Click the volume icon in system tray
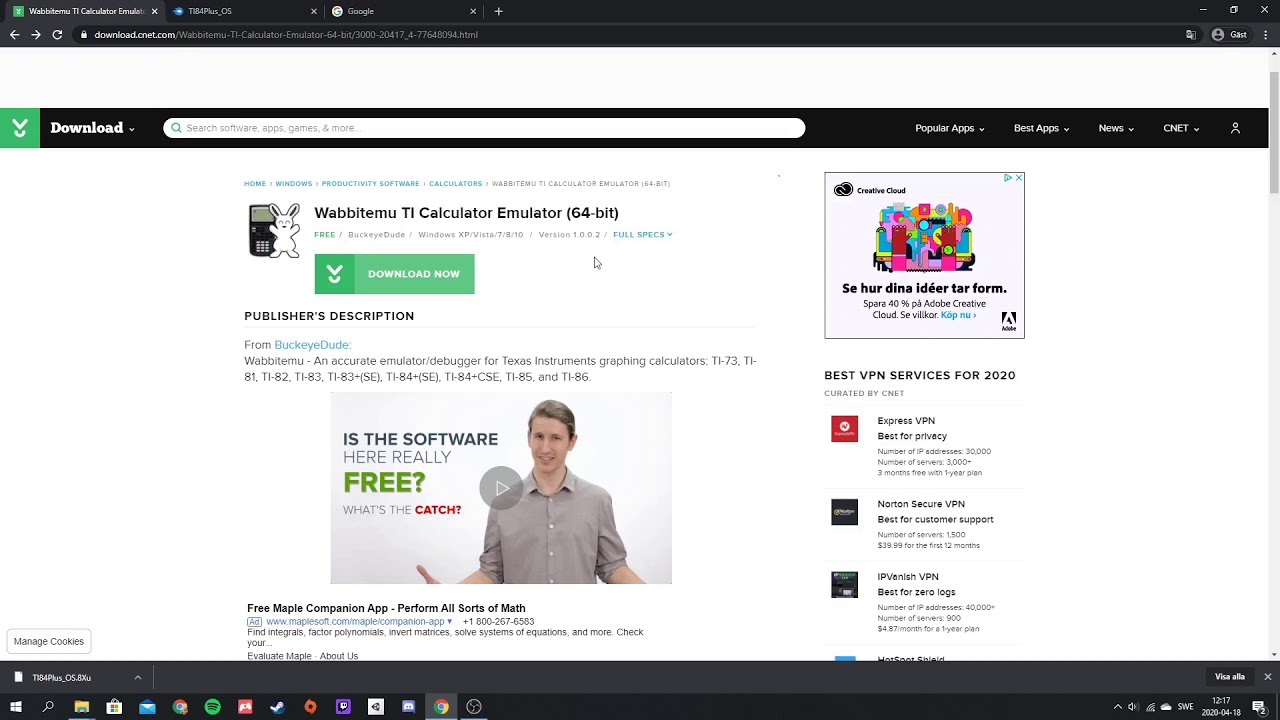Image resolution: width=1280 pixels, height=720 pixels. point(1133,706)
